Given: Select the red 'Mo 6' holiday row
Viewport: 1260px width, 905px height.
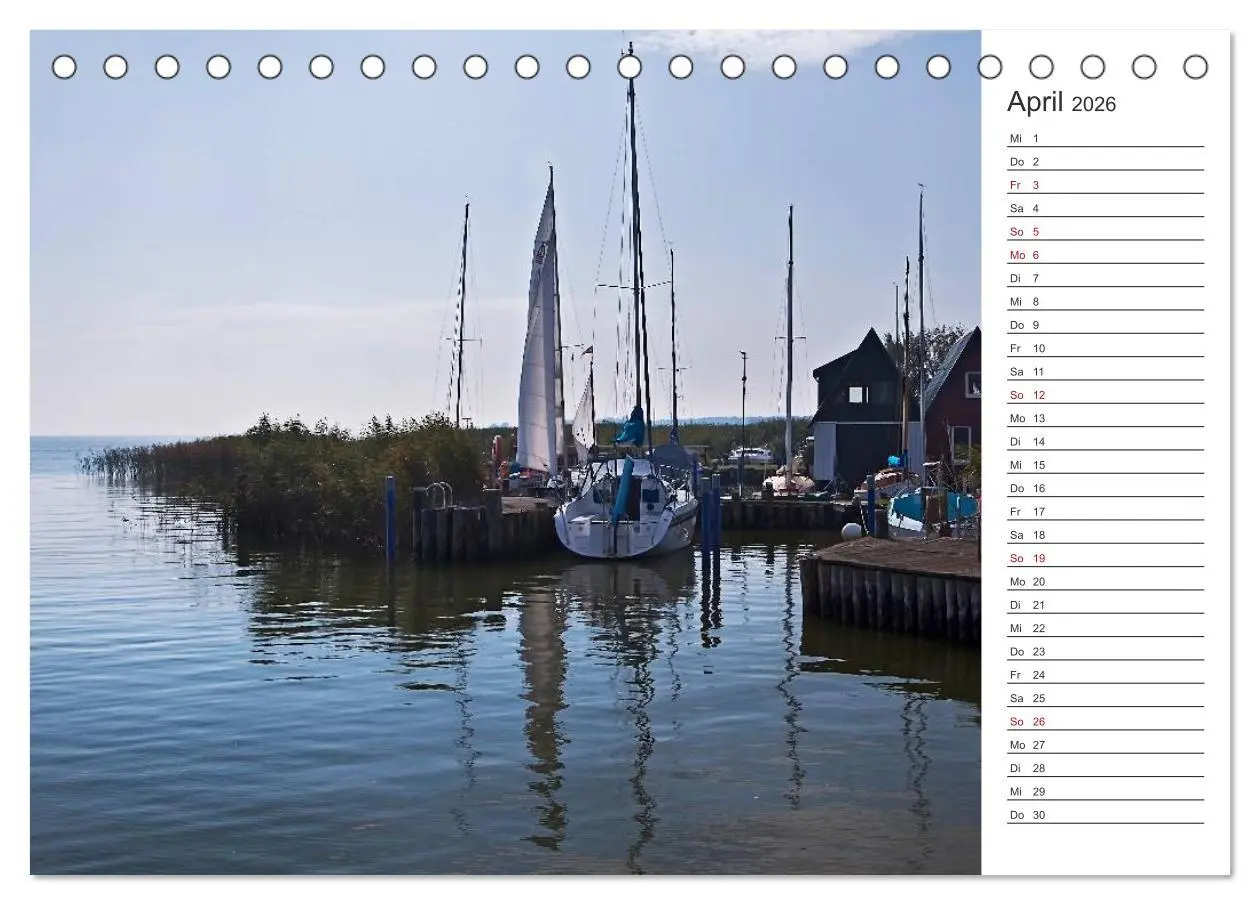Looking at the screenshot, I should coord(1105,255).
